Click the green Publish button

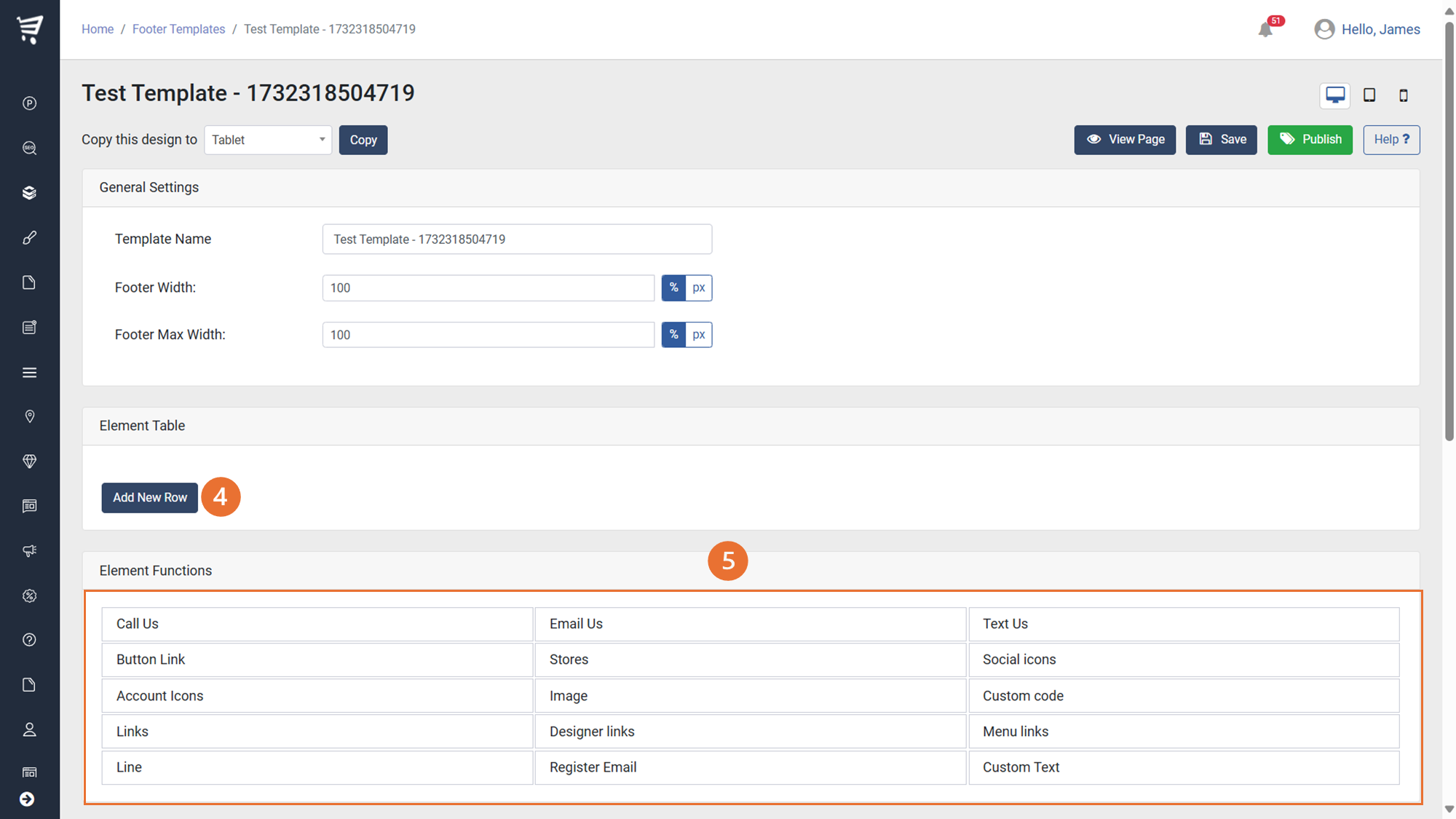1310,140
